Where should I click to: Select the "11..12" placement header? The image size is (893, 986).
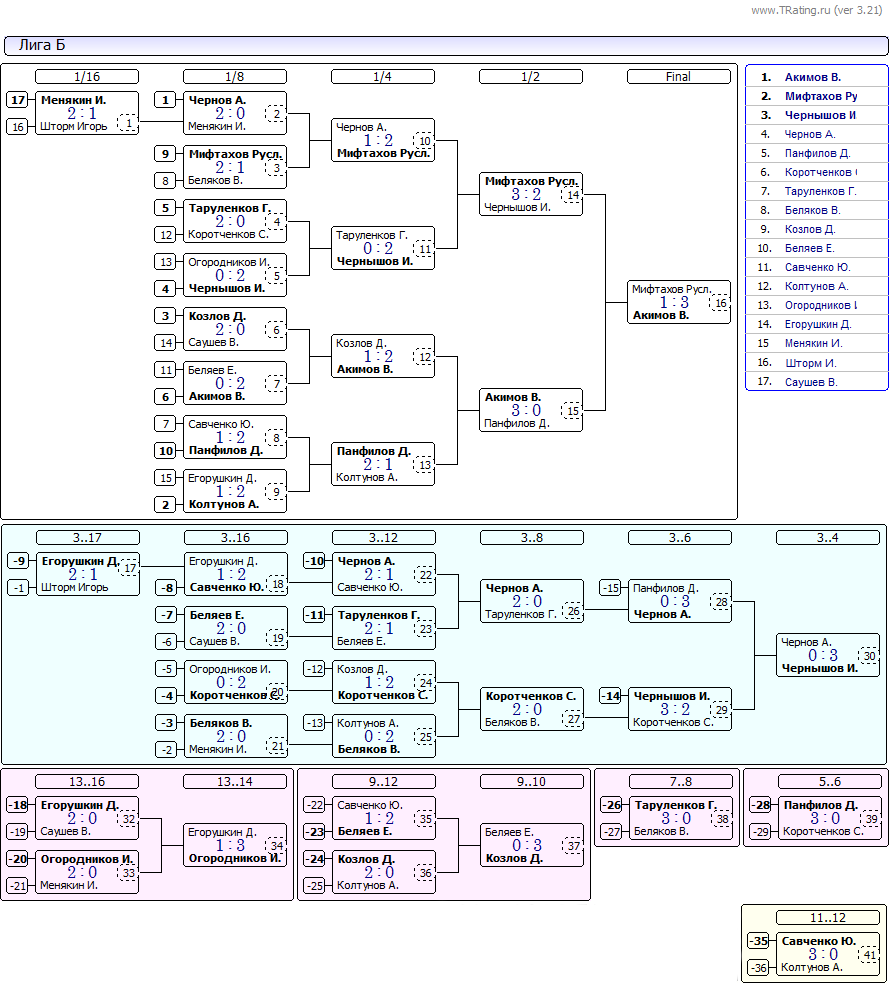pos(828,917)
